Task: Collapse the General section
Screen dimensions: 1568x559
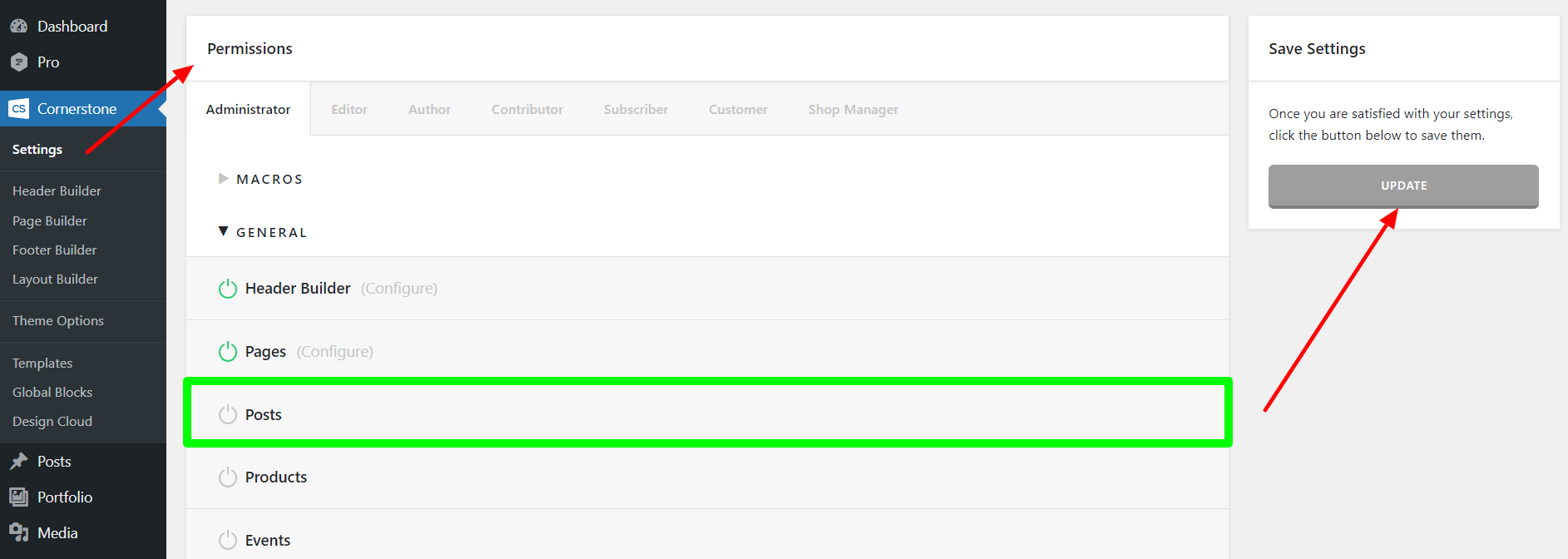Action: pos(223,232)
